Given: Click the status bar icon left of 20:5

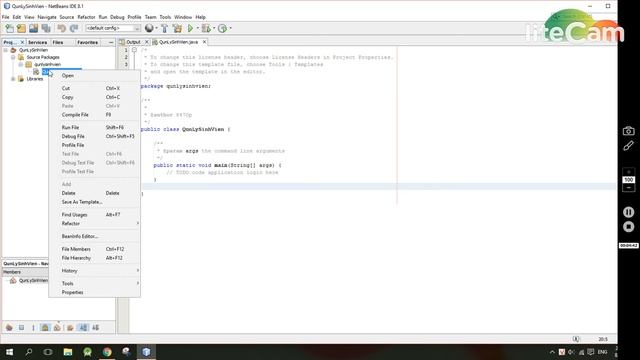Looking at the screenshot, I should click(x=576, y=339).
